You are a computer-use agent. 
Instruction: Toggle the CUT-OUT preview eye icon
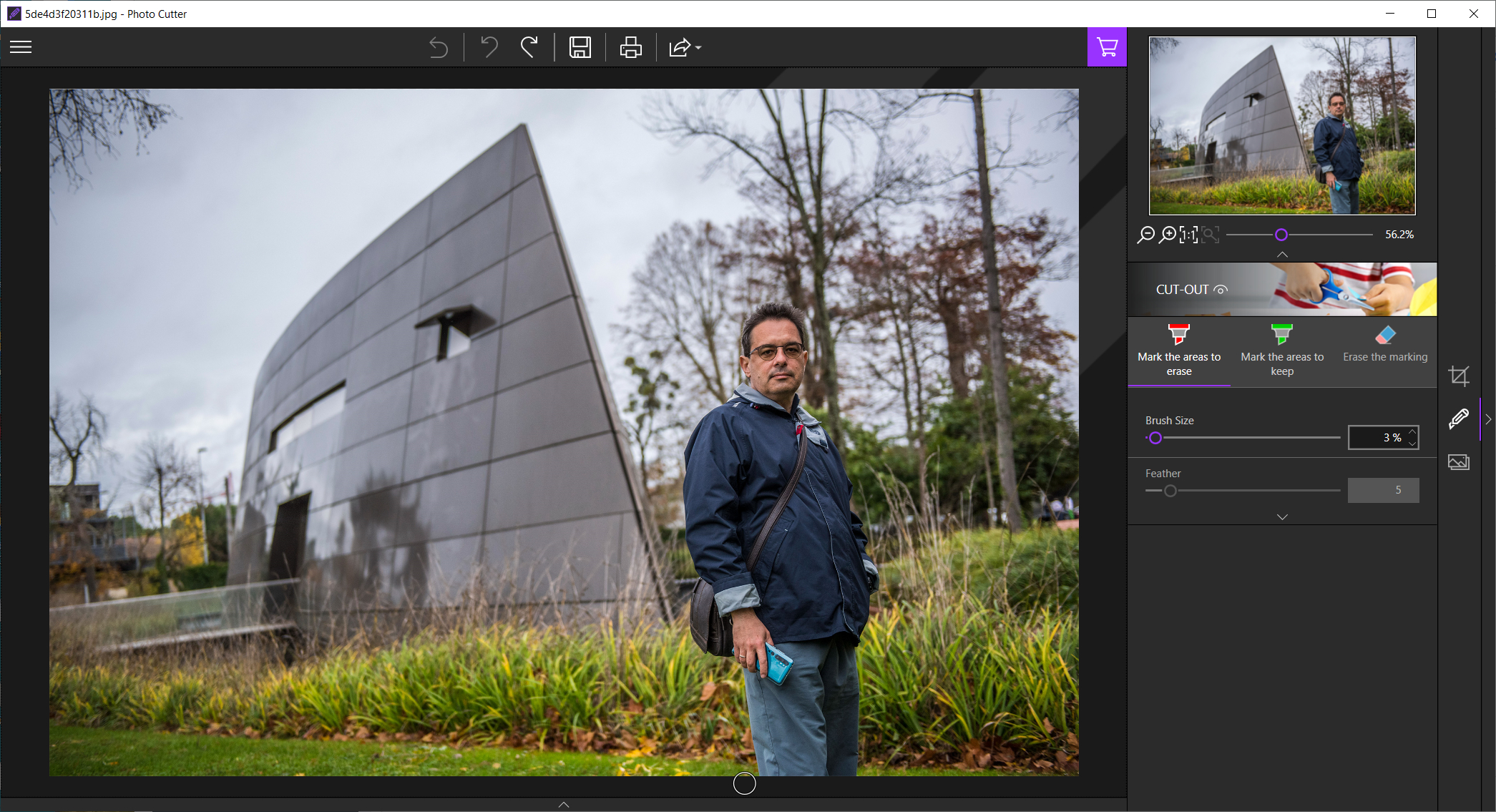[x=1221, y=290]
